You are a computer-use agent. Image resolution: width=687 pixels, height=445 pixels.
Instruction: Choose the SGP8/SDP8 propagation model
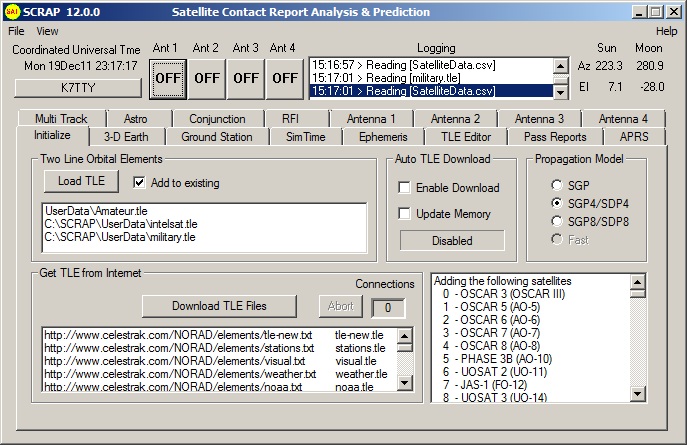(x=556, y=221)
